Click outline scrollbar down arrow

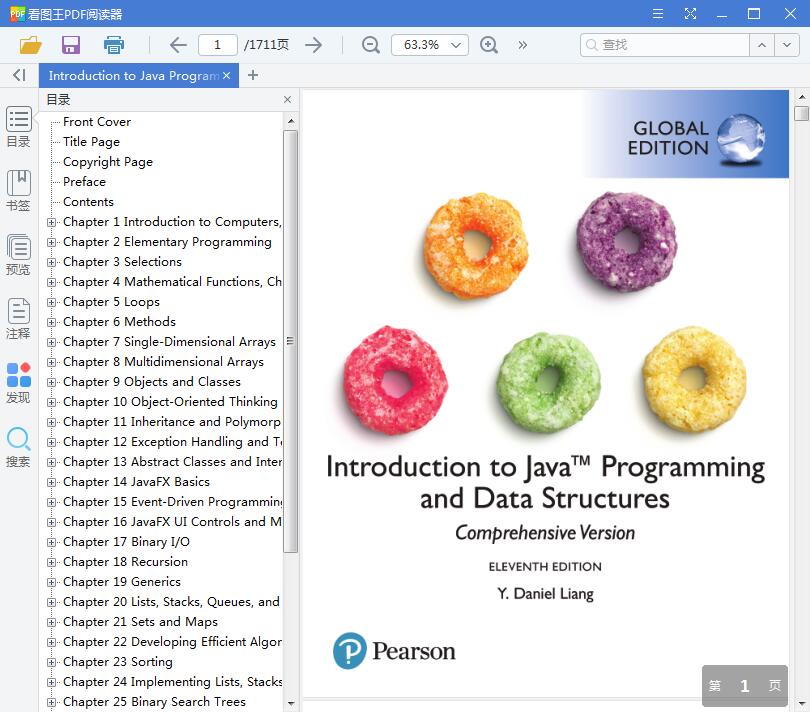[290, 703]
